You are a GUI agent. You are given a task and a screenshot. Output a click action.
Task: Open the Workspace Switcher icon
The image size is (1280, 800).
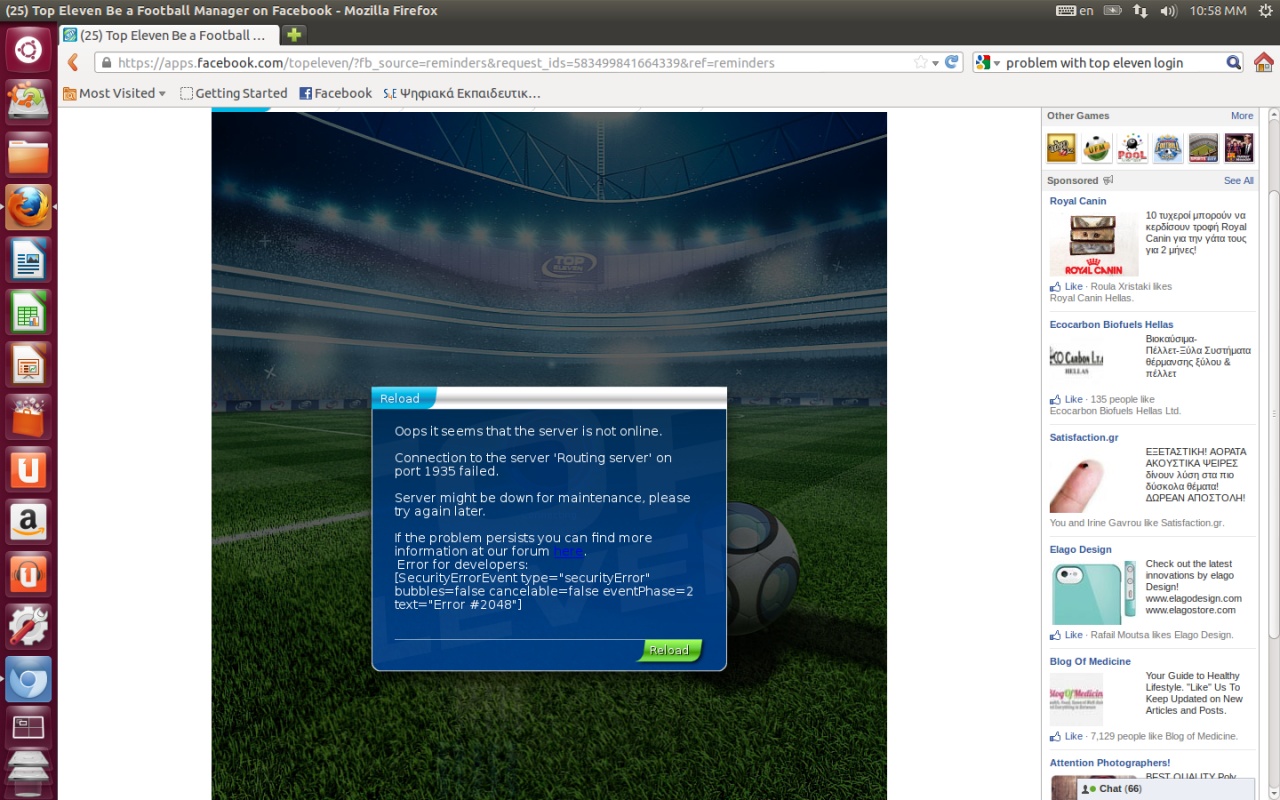(x=28, y=729)
